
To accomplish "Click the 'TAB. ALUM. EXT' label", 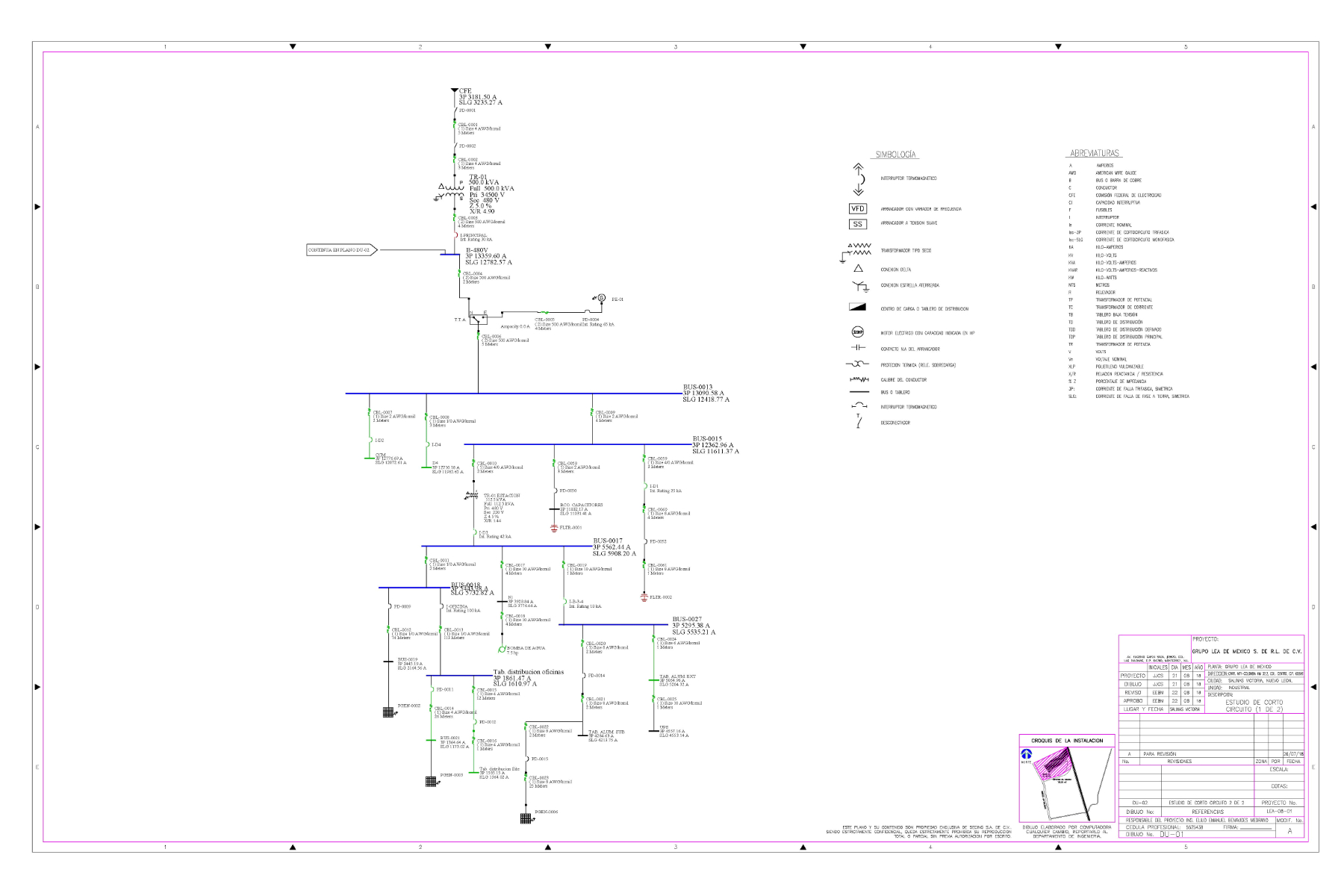I will [x=677, y=676].
